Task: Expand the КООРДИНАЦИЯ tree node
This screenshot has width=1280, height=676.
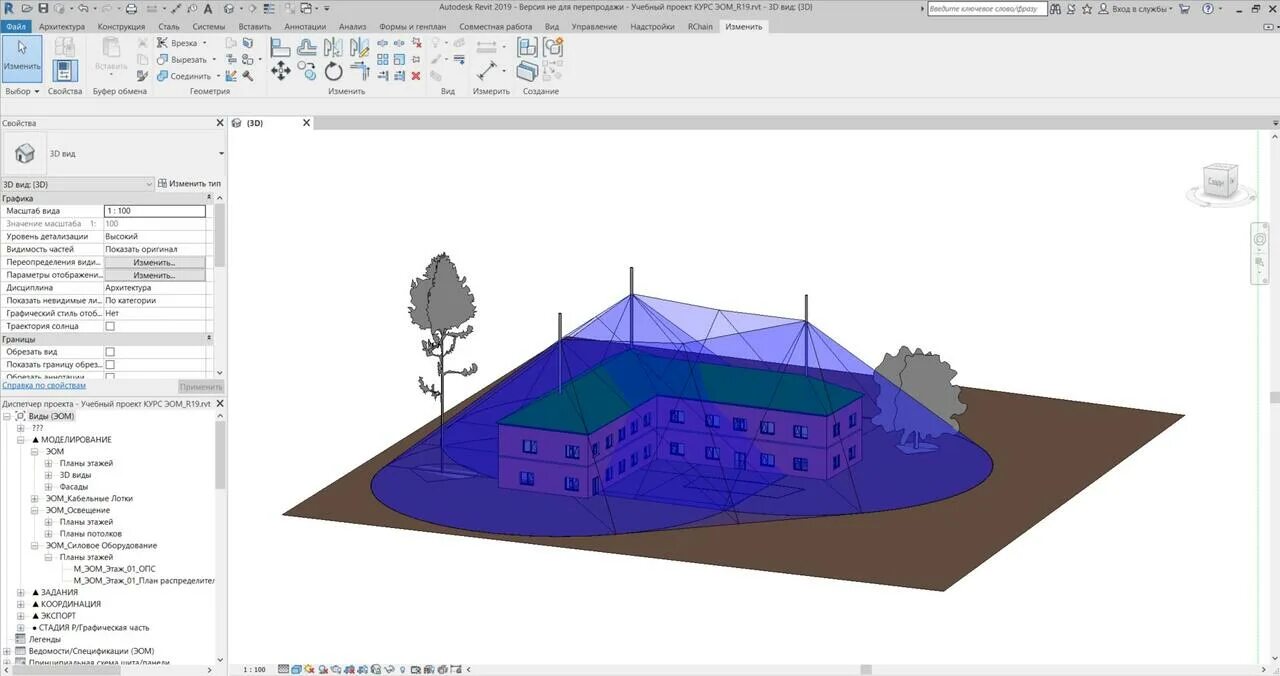Action: [21, 604]
